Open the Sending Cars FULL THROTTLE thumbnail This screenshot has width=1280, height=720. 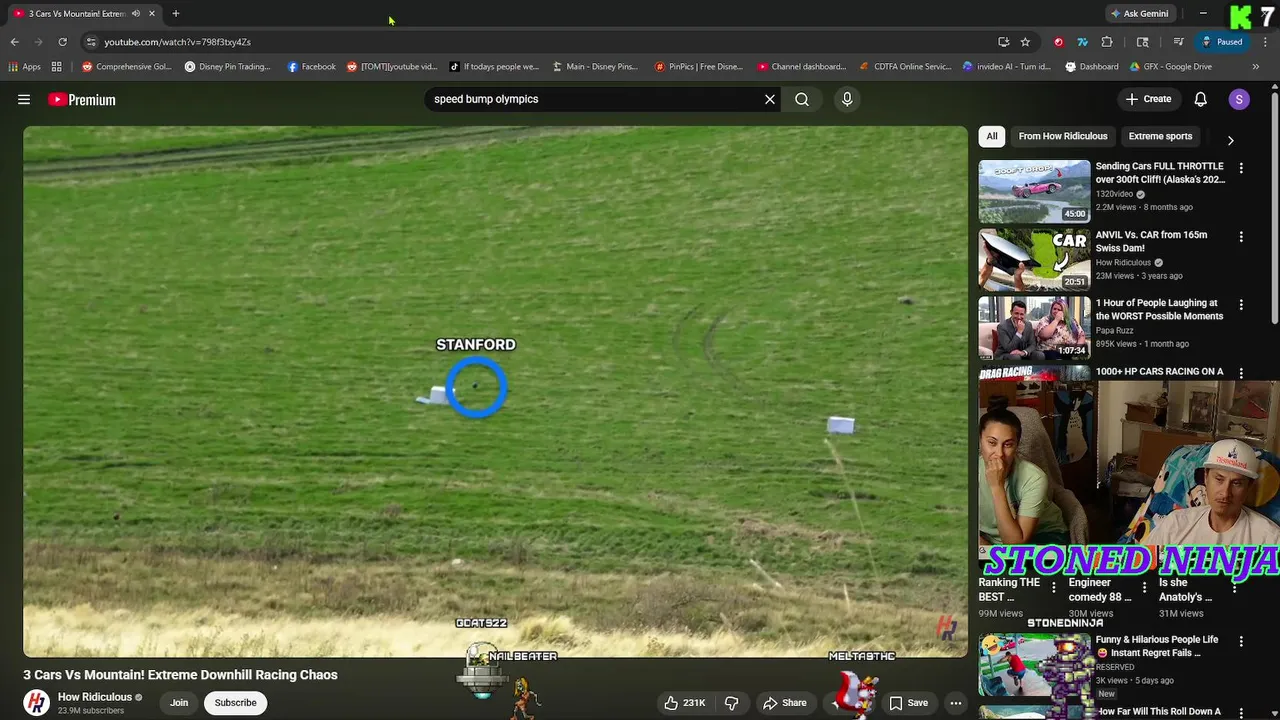1034,191
